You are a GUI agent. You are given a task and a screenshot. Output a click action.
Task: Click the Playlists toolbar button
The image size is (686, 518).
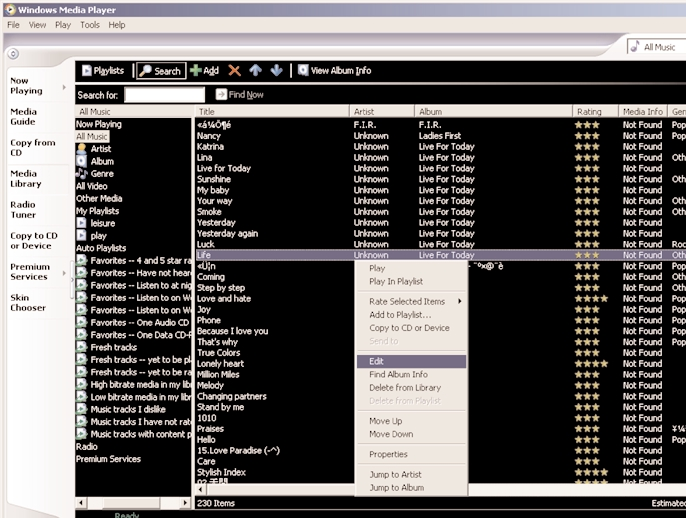pyautogui.click(x=103, y=70)
